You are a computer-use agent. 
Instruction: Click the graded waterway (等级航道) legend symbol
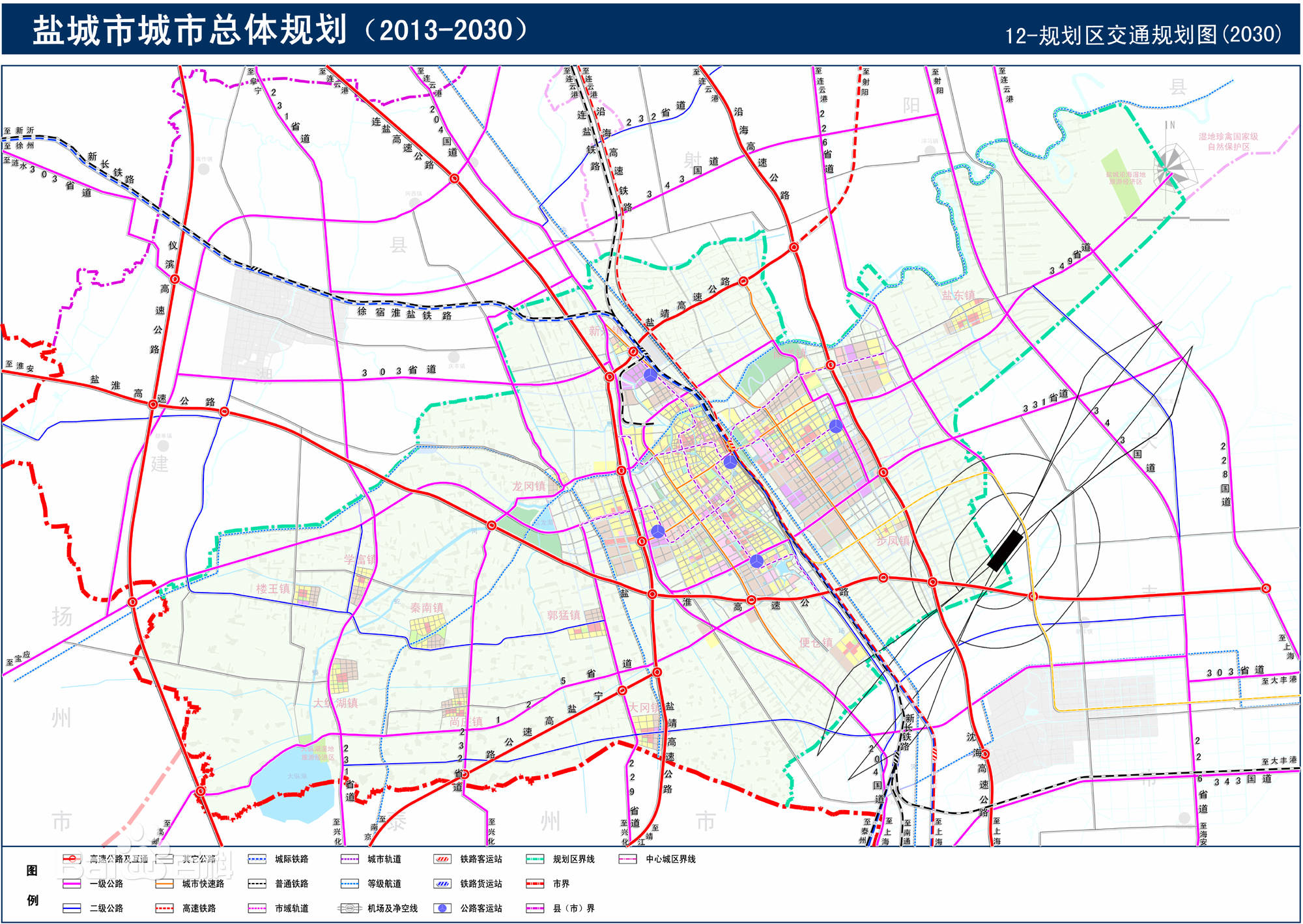(350, 884)
